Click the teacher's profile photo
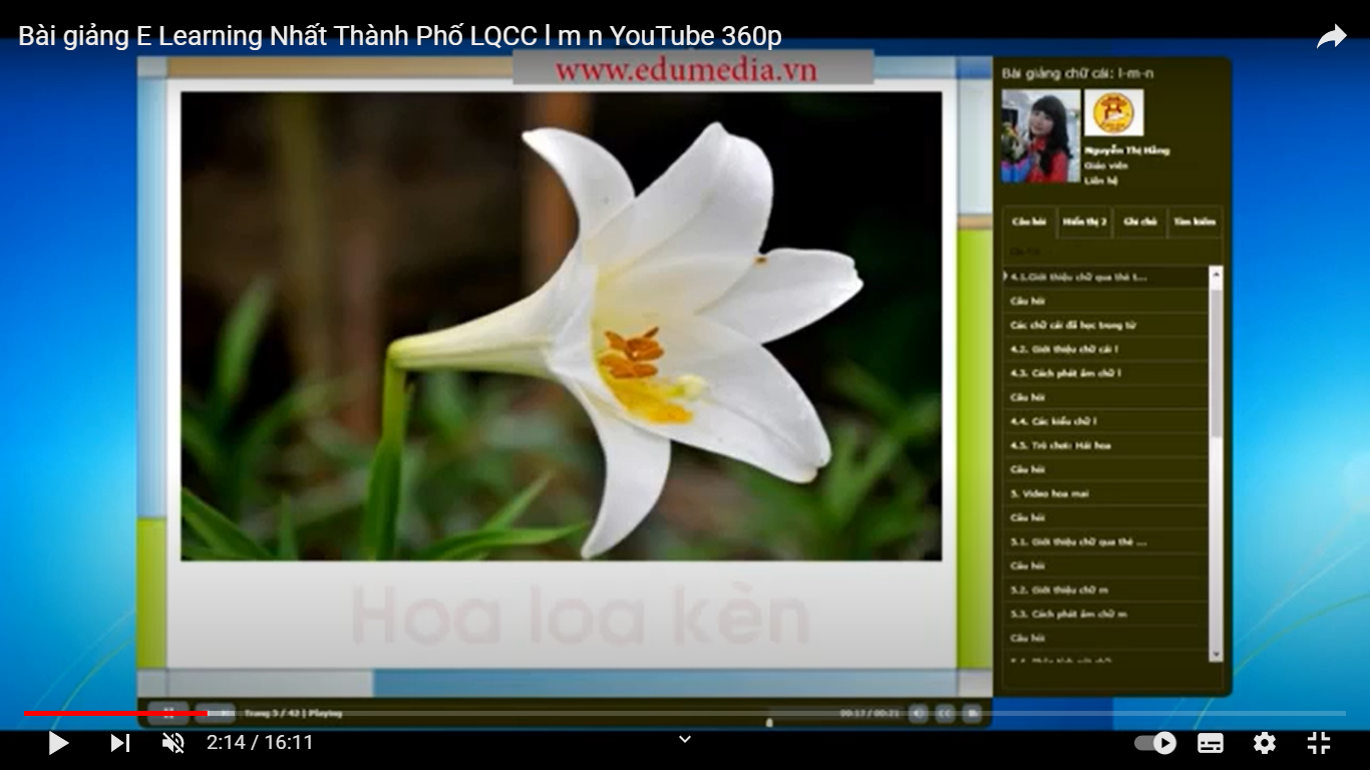This screenshot has width=1370, height=770. [1041, 136]
